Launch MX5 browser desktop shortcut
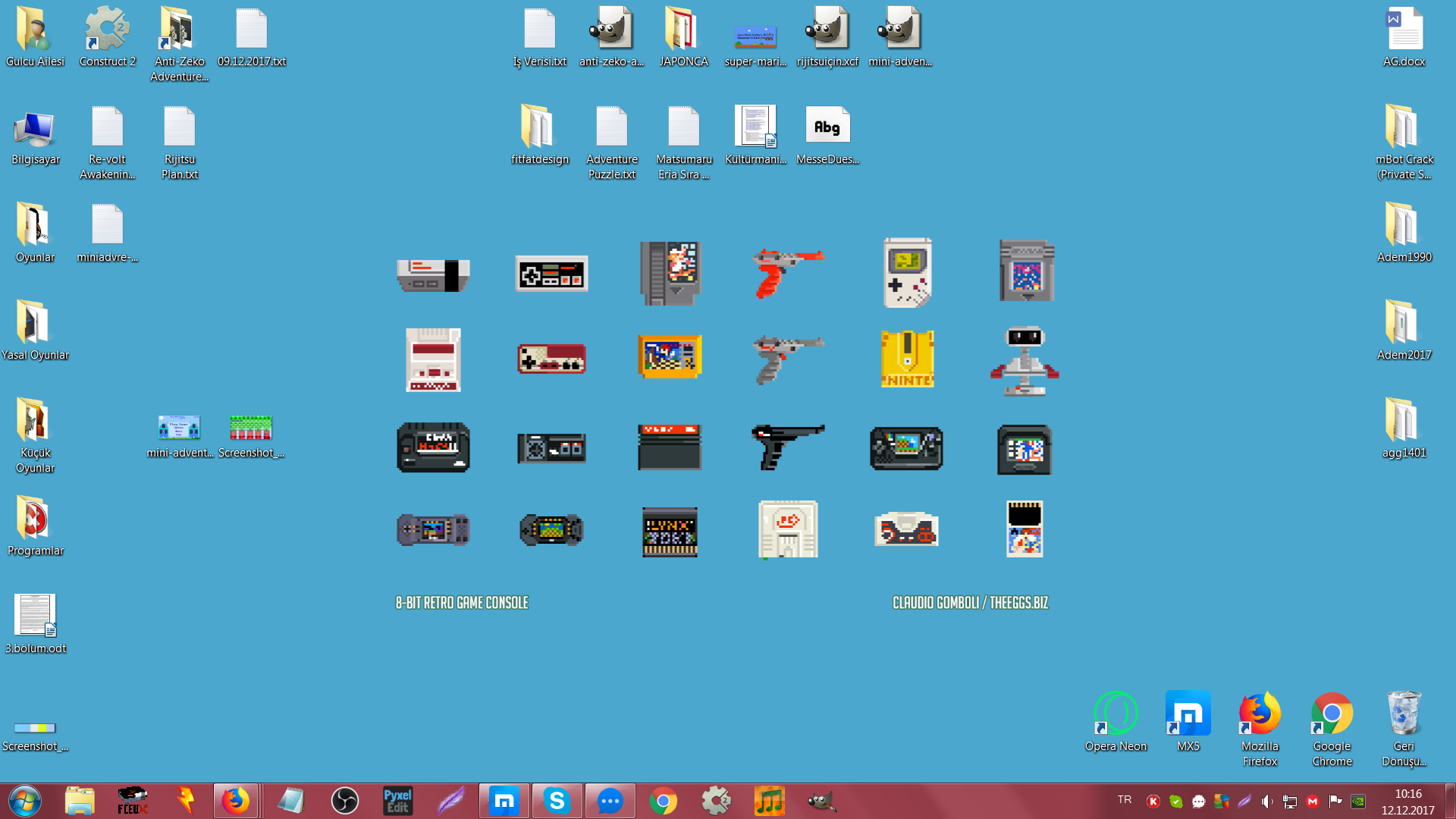Screen dimensions: 1456x819 click(1188, 723)
